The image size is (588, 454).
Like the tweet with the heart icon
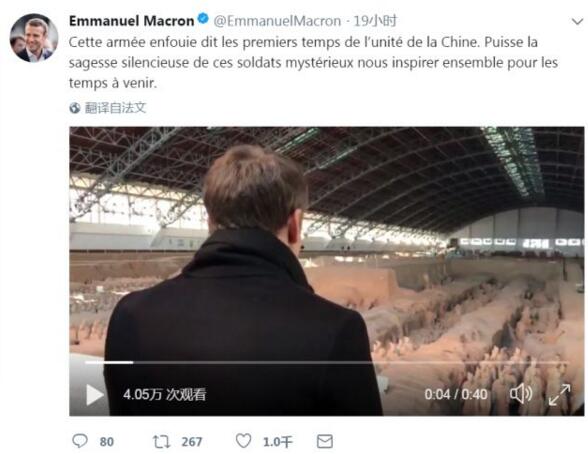pyautogui.click(x=244, y=441)
